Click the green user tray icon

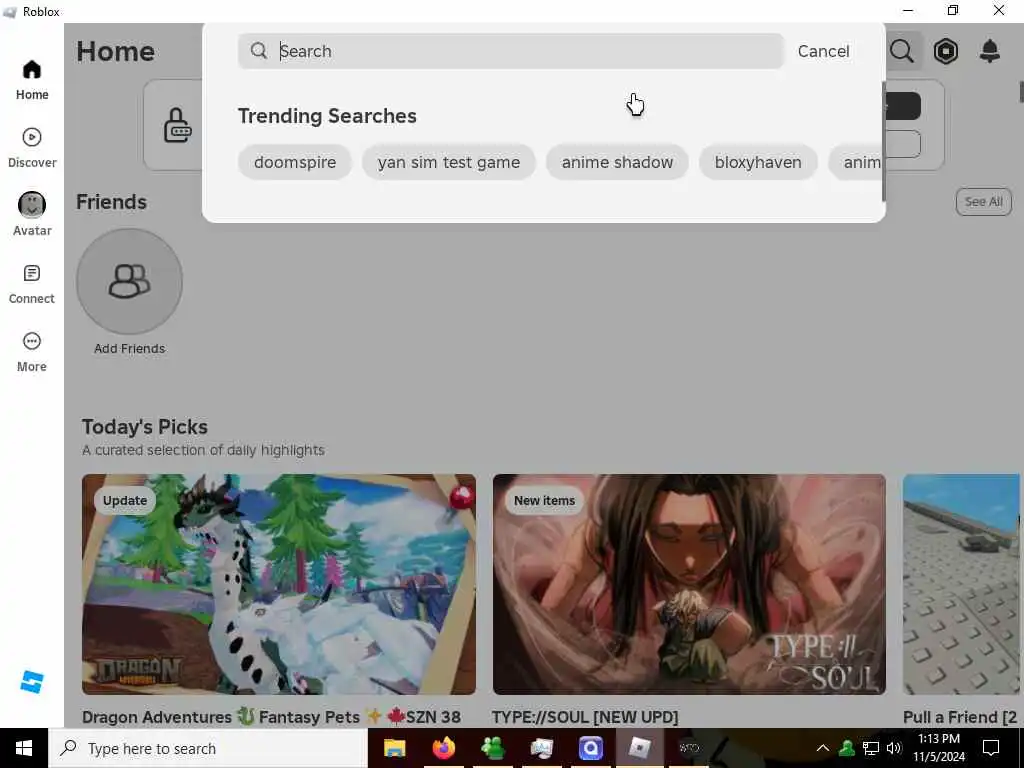pyautogui.click(x=847, y=748)
